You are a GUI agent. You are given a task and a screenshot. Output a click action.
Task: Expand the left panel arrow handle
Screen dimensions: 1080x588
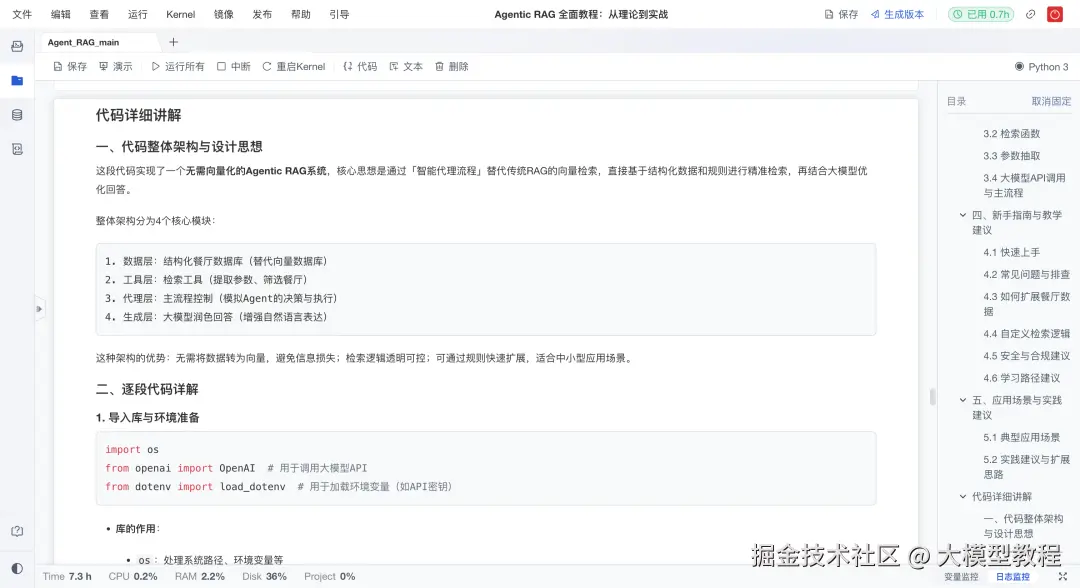(39, 309)
